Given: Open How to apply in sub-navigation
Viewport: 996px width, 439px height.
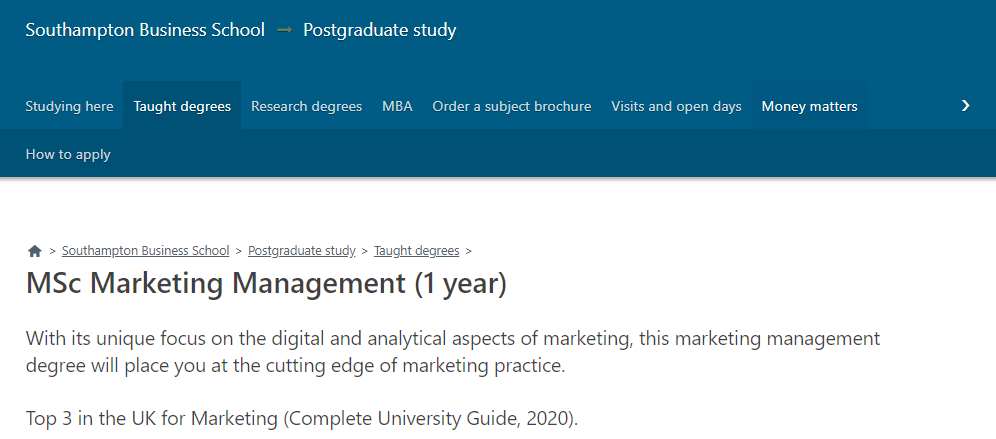Looking at the screenshot, I should (68, 154).
